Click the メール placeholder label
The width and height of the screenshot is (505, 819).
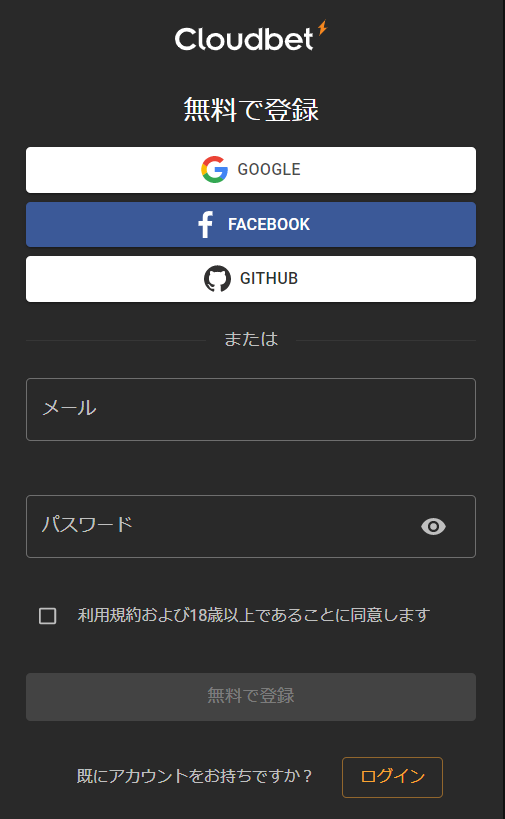[69, 408]
